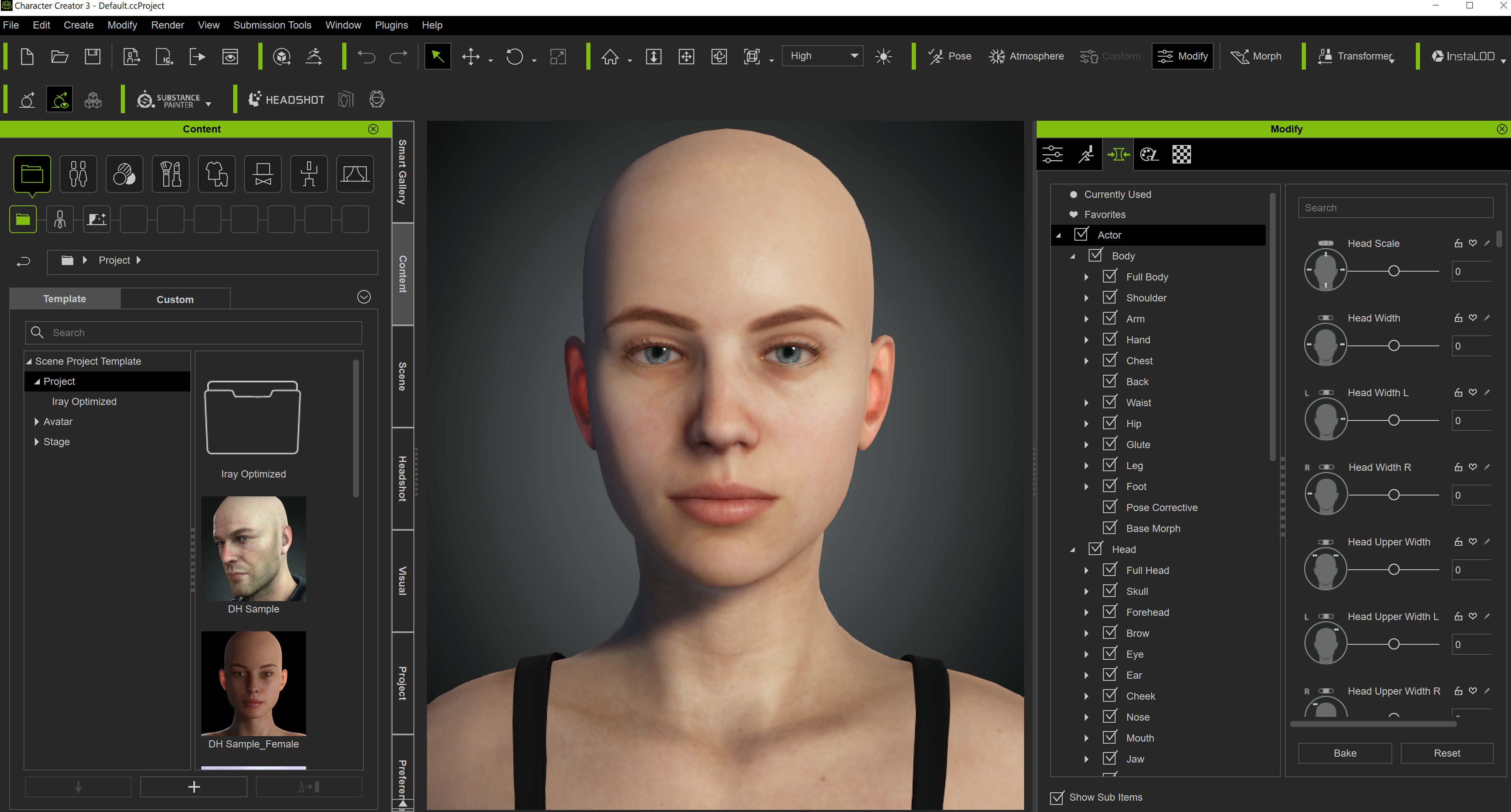Open the circled chevron options in Content
Image resolution: width=1511 pixels, height=812 pixels.
point(364,297)
